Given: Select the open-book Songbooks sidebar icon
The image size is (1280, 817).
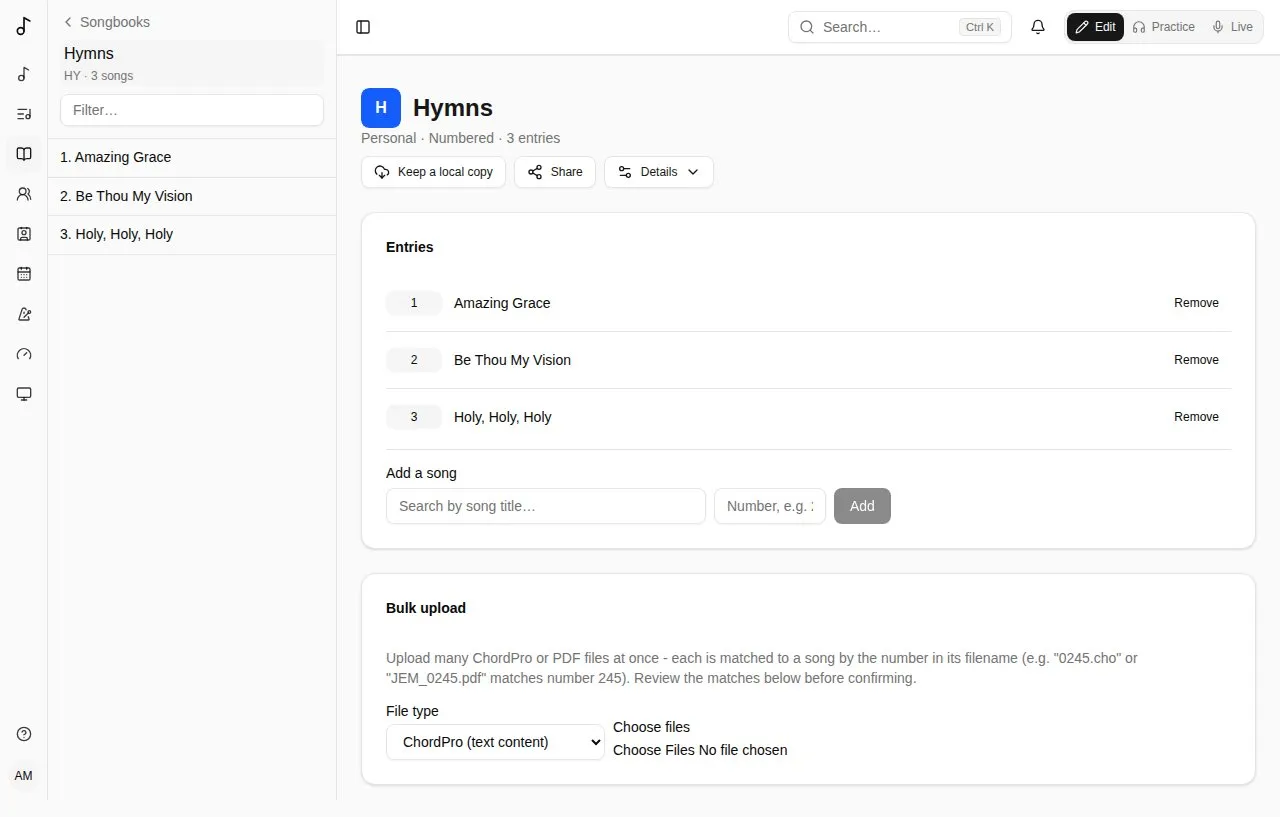Looking at the screenshot, I should 24,154.
